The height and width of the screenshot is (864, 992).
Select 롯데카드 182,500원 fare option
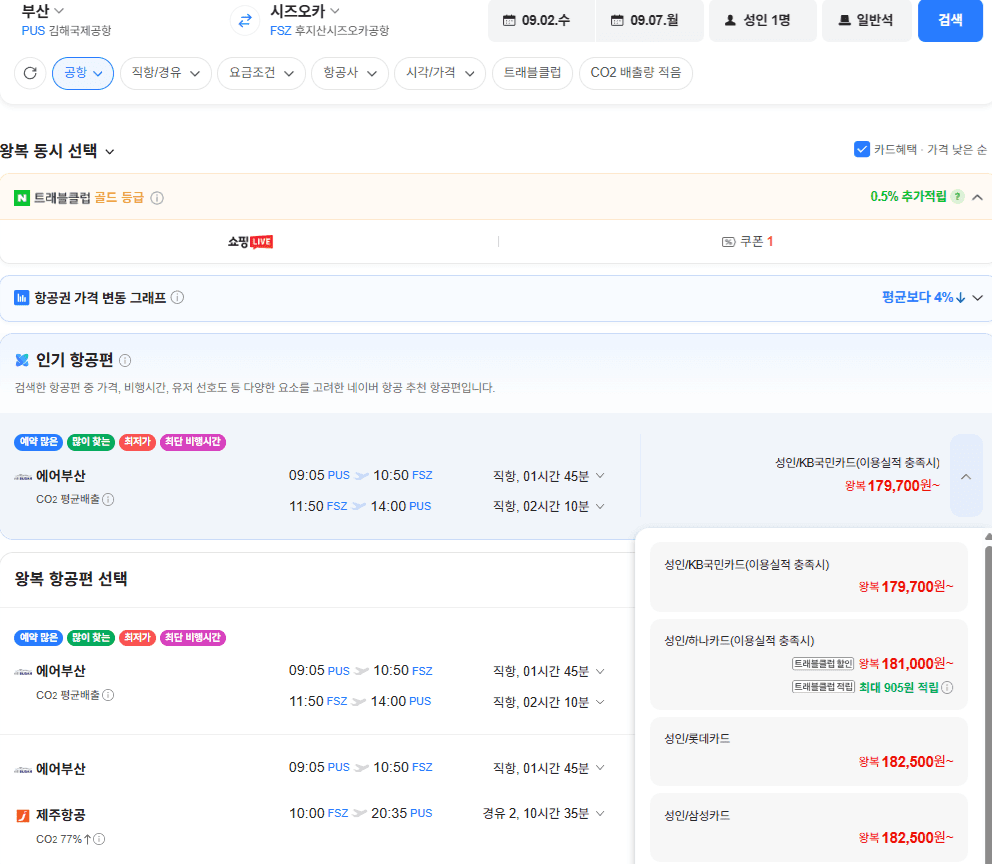coord(809,751)
